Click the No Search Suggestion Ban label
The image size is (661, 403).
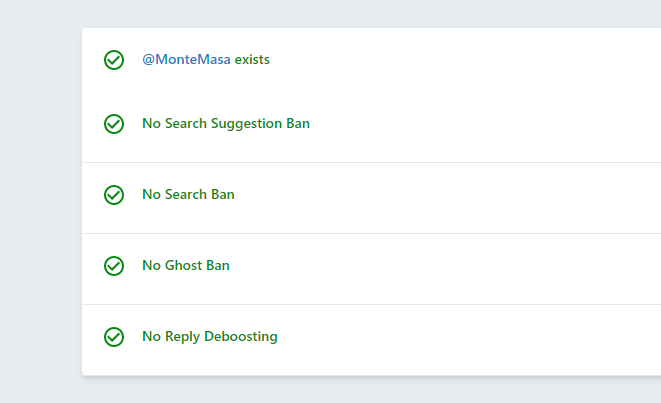coord(226,124)
